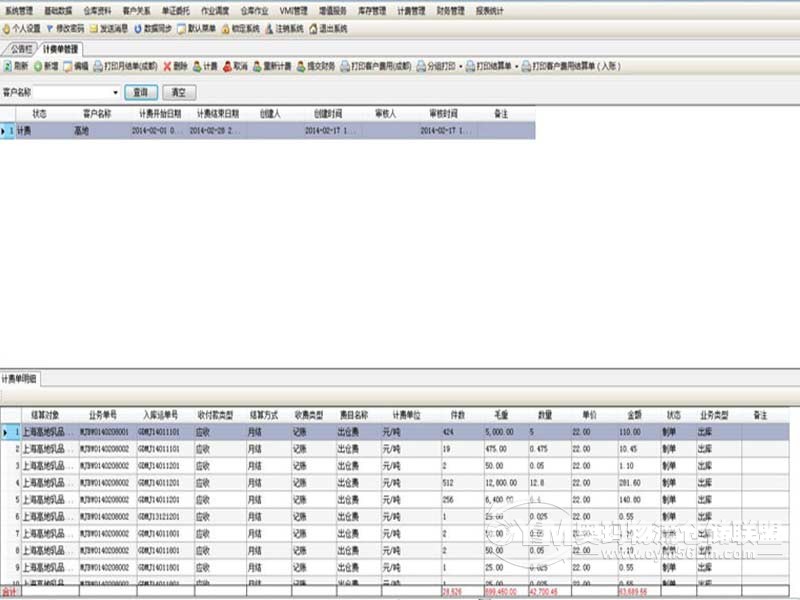
Task: Click the 锁定系统 lock system icon
Action: click(x=226, y=29)
